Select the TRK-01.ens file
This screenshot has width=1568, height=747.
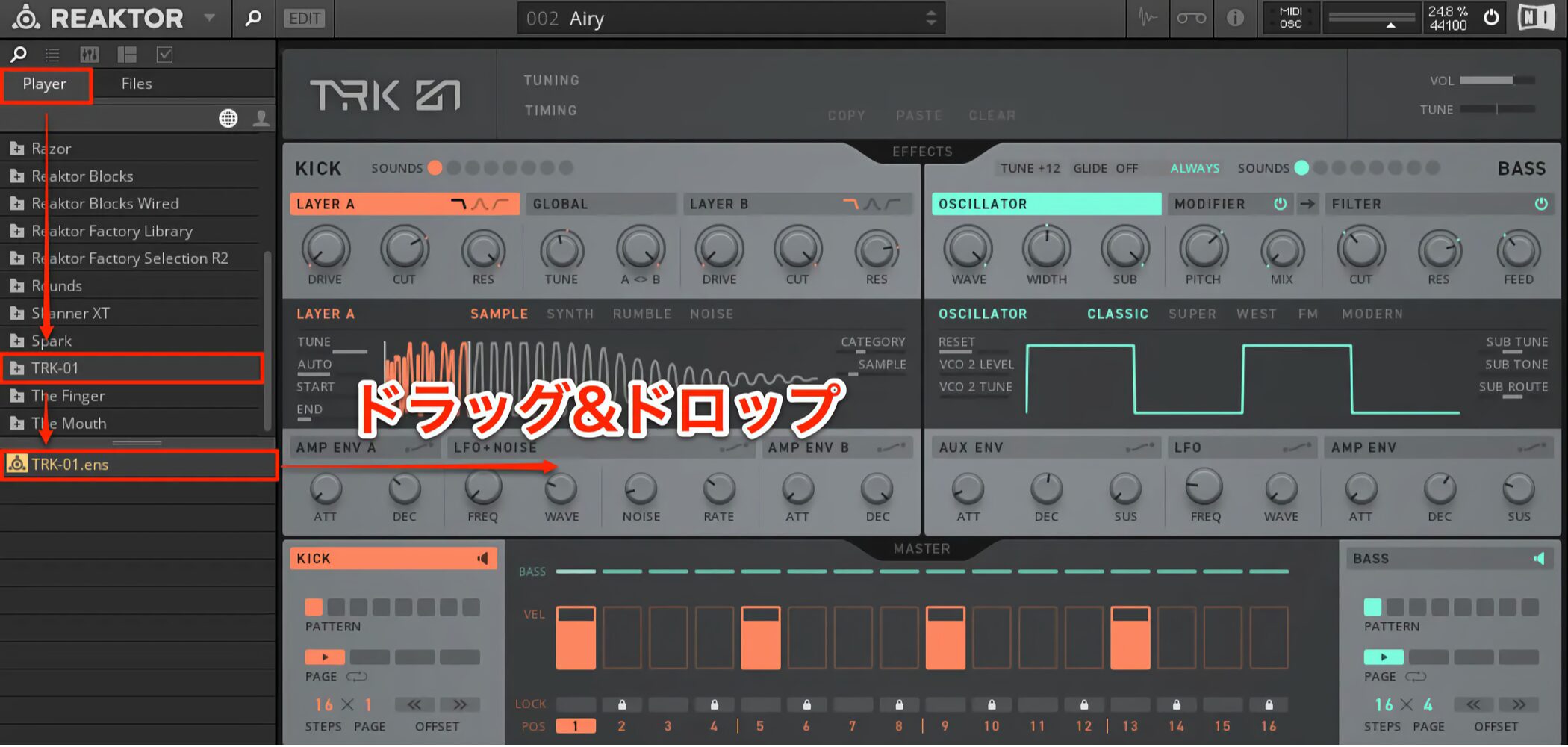[x=139, y=465]
